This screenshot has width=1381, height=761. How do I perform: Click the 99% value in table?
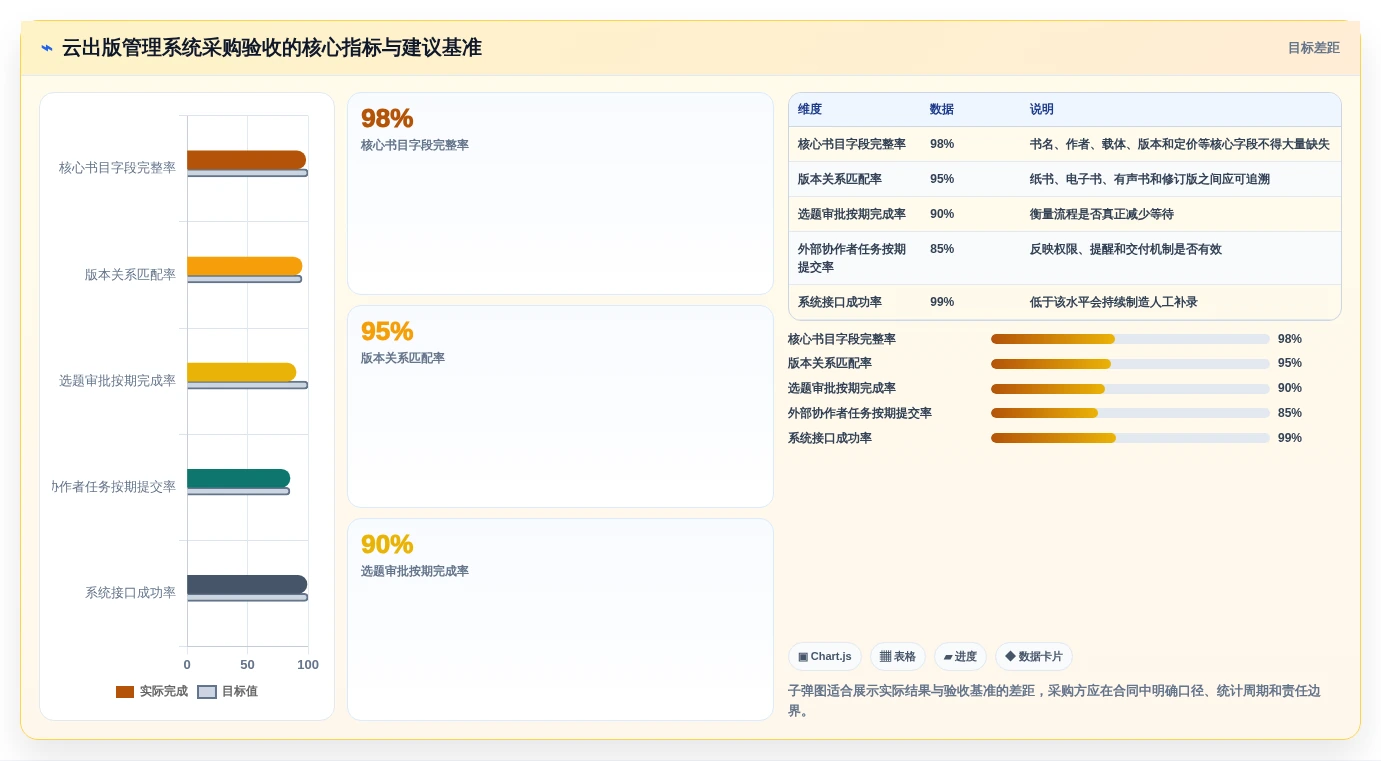coord(942,303)
